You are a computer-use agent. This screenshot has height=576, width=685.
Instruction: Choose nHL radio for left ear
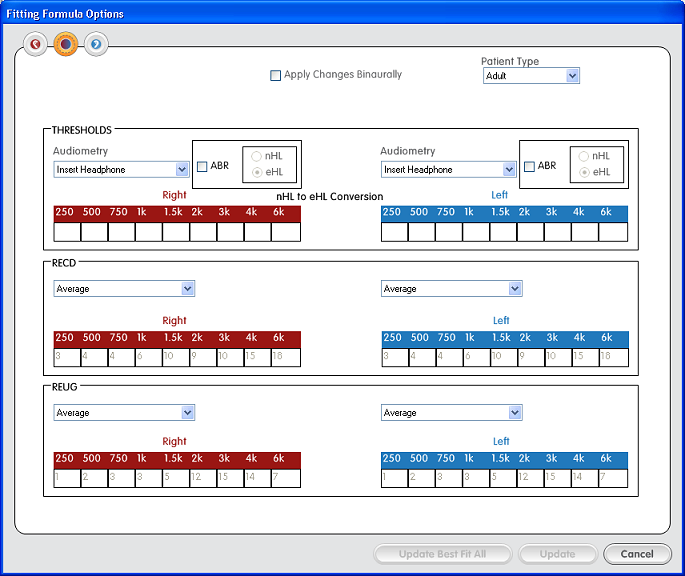(x=584, y=156)
